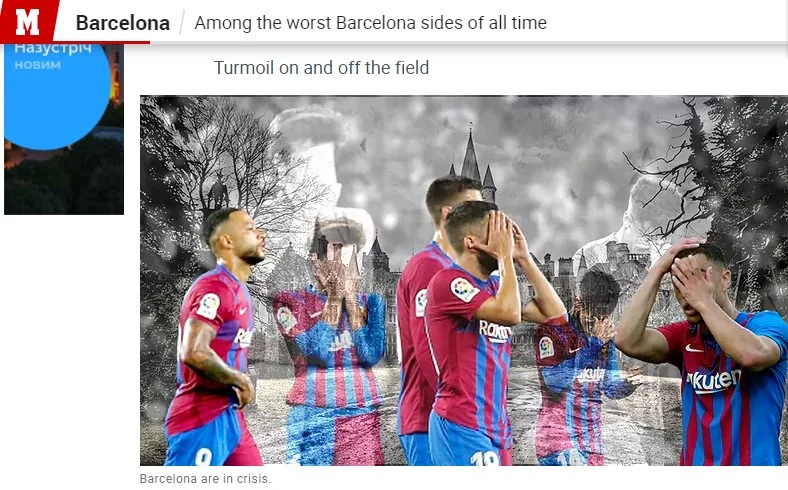Click the number 9 on the left player's shorts
The height and width of the screenshot is (490, 788).
(x=203, y=456)
